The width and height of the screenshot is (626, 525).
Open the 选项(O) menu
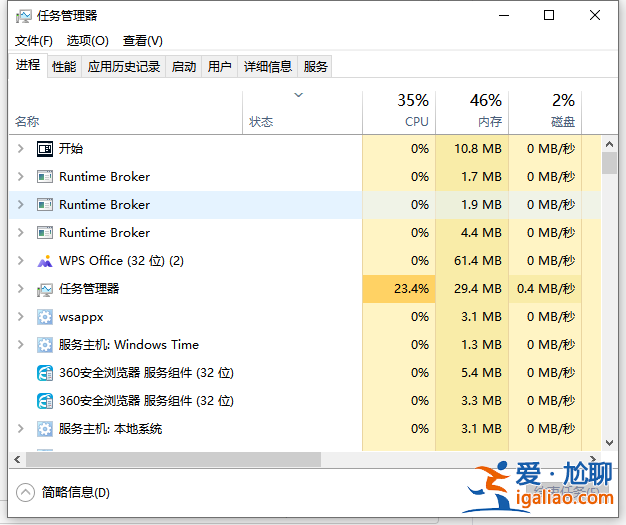(87, 41)
